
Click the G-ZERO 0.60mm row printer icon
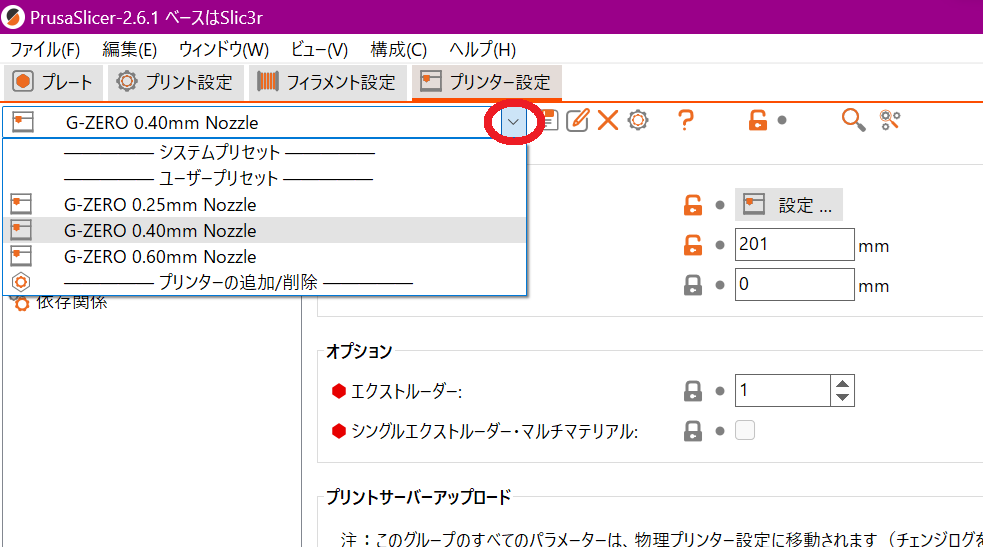click(x=21, y=256)
